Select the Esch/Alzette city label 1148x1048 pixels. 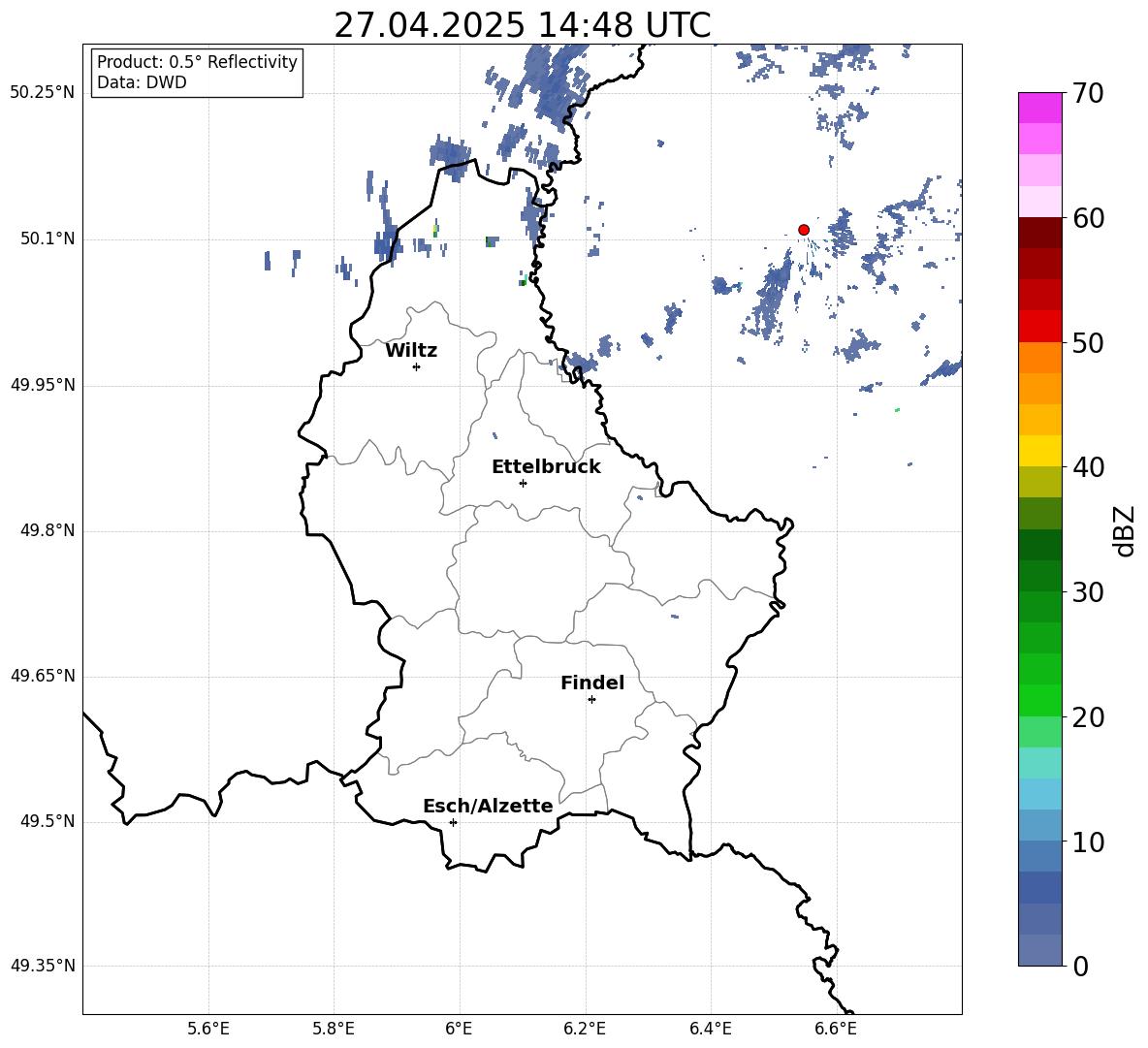coord(488,806)
